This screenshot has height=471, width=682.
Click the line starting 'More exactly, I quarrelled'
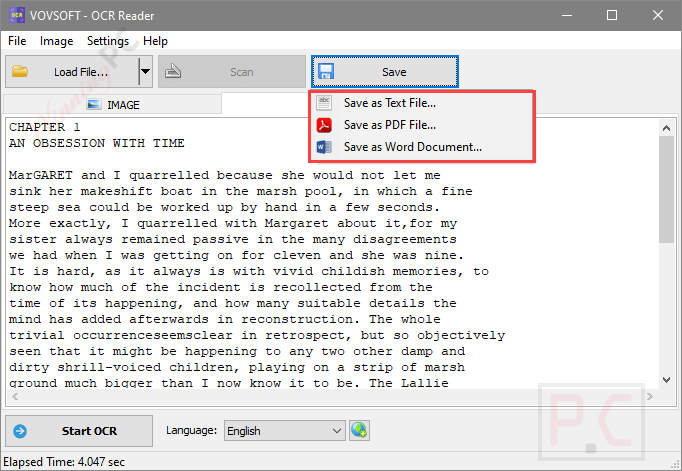233,224
